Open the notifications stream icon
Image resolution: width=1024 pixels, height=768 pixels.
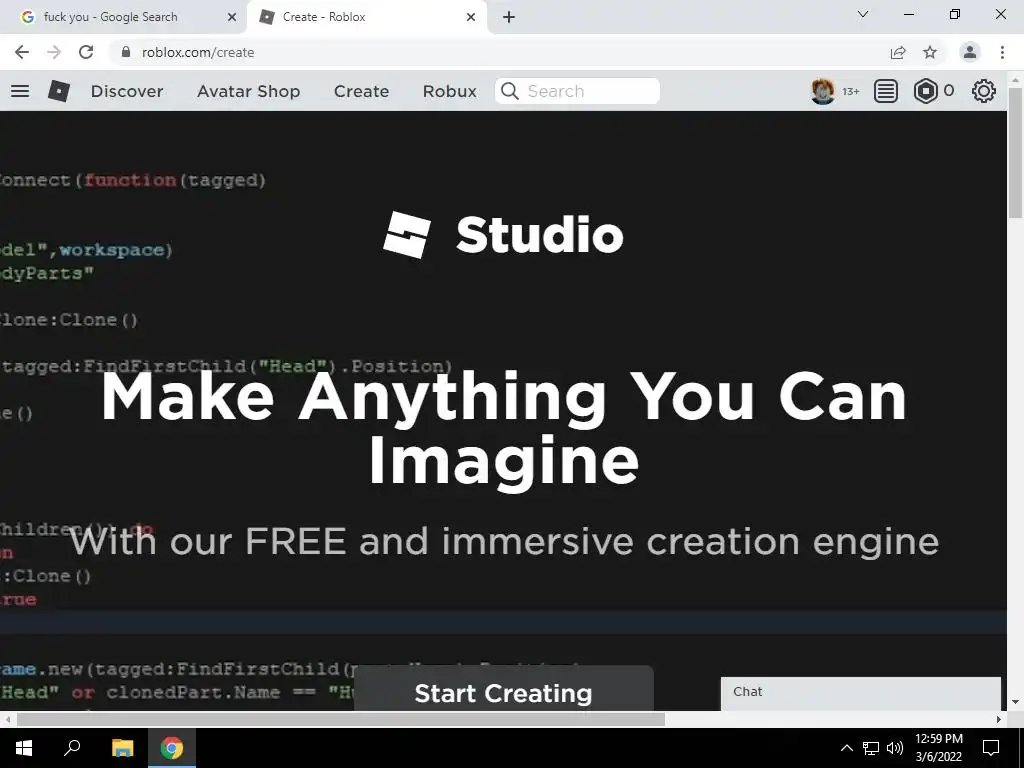(886, 91)
